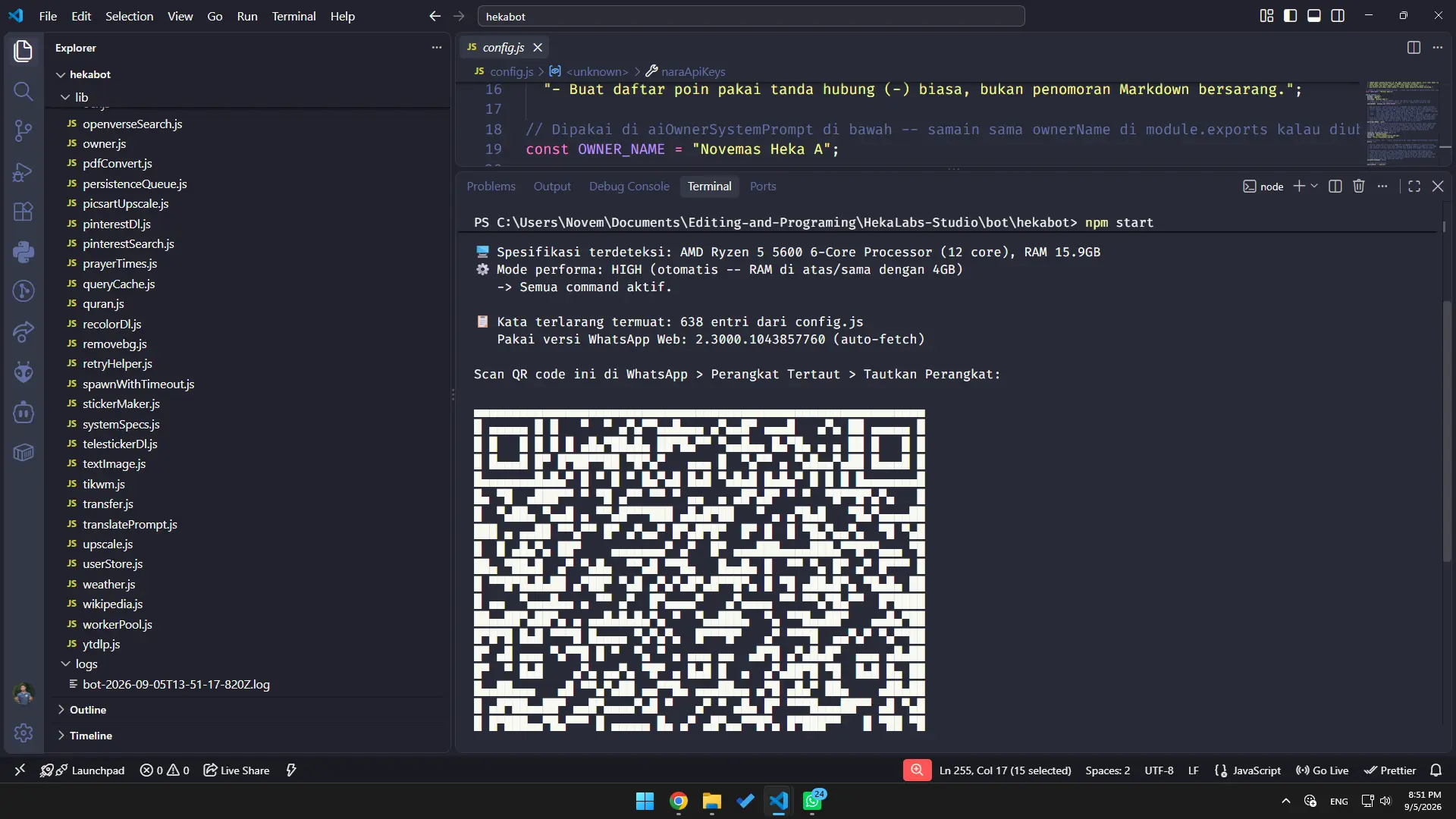Open Explorer views and more actions

437,47
